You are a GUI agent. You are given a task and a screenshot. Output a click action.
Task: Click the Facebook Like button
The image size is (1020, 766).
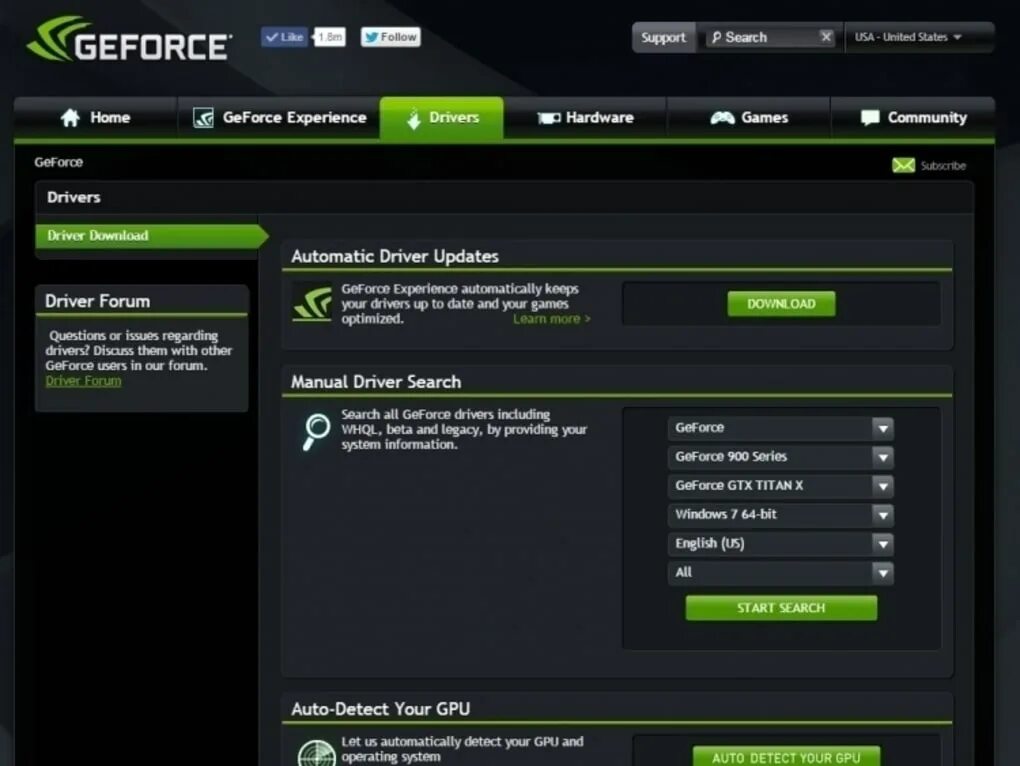pyautogui.click(x=285, y=36)
